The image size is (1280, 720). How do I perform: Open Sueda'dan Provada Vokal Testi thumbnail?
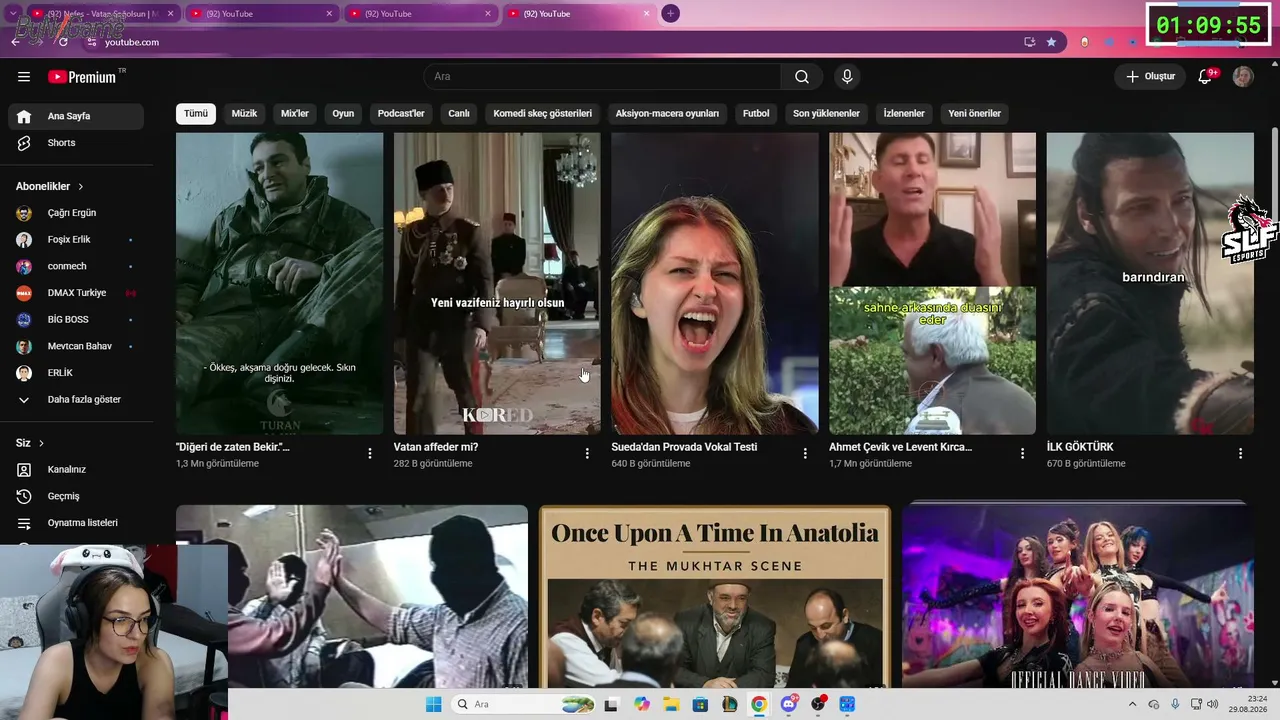click(715, 284)
